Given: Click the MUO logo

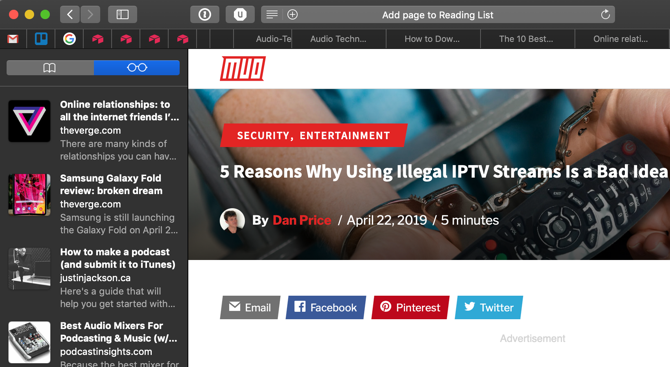Looking at the screenshot, I should click(x=243, y=68).
